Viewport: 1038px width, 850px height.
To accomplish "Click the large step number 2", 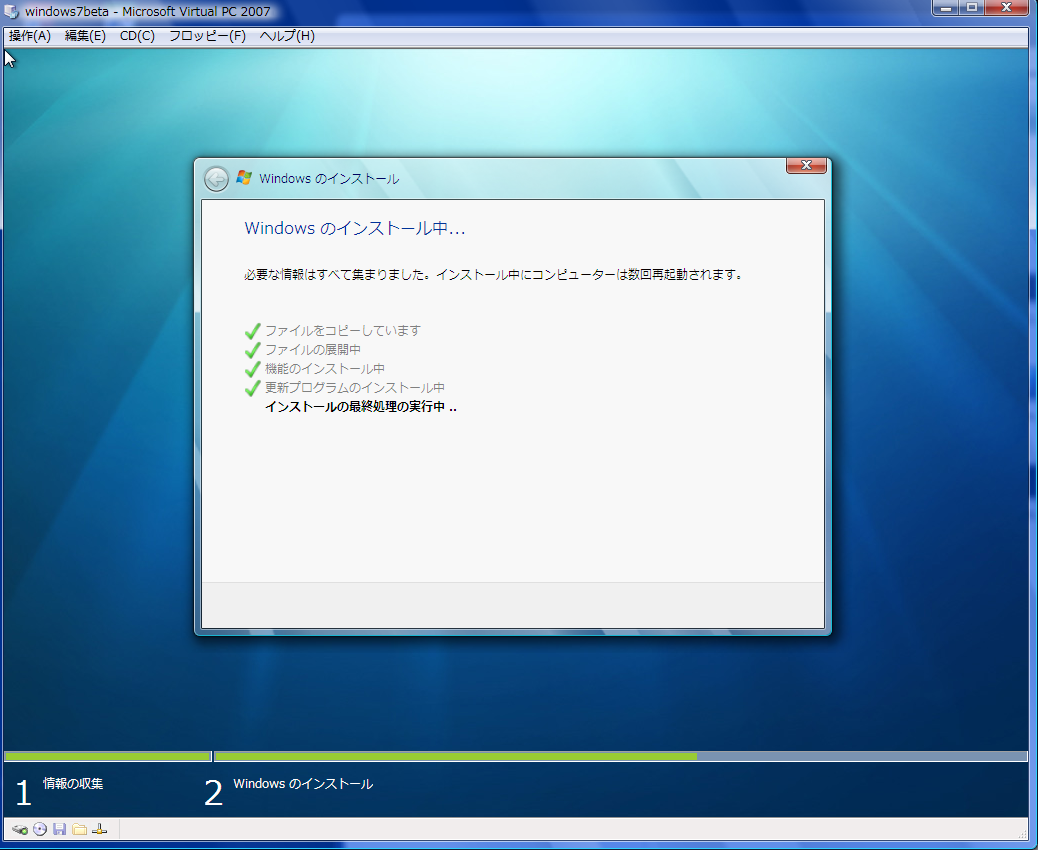I will (213, 793).
